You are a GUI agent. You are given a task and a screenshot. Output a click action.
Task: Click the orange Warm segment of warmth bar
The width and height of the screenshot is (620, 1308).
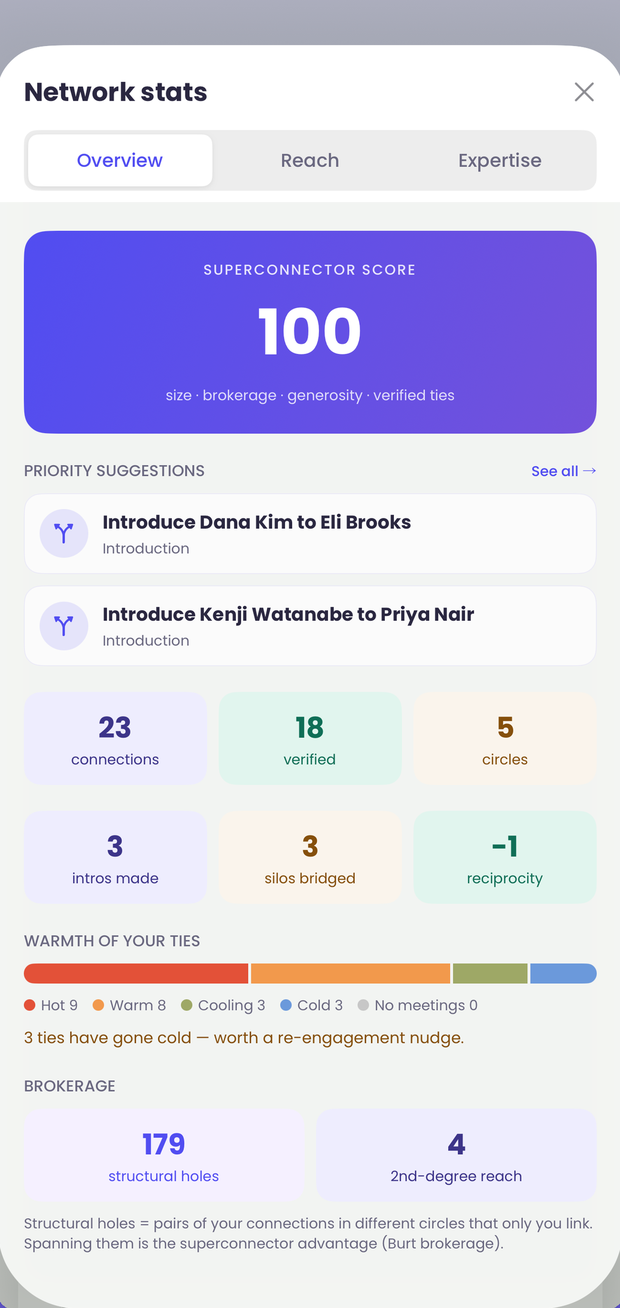(350, 974)
